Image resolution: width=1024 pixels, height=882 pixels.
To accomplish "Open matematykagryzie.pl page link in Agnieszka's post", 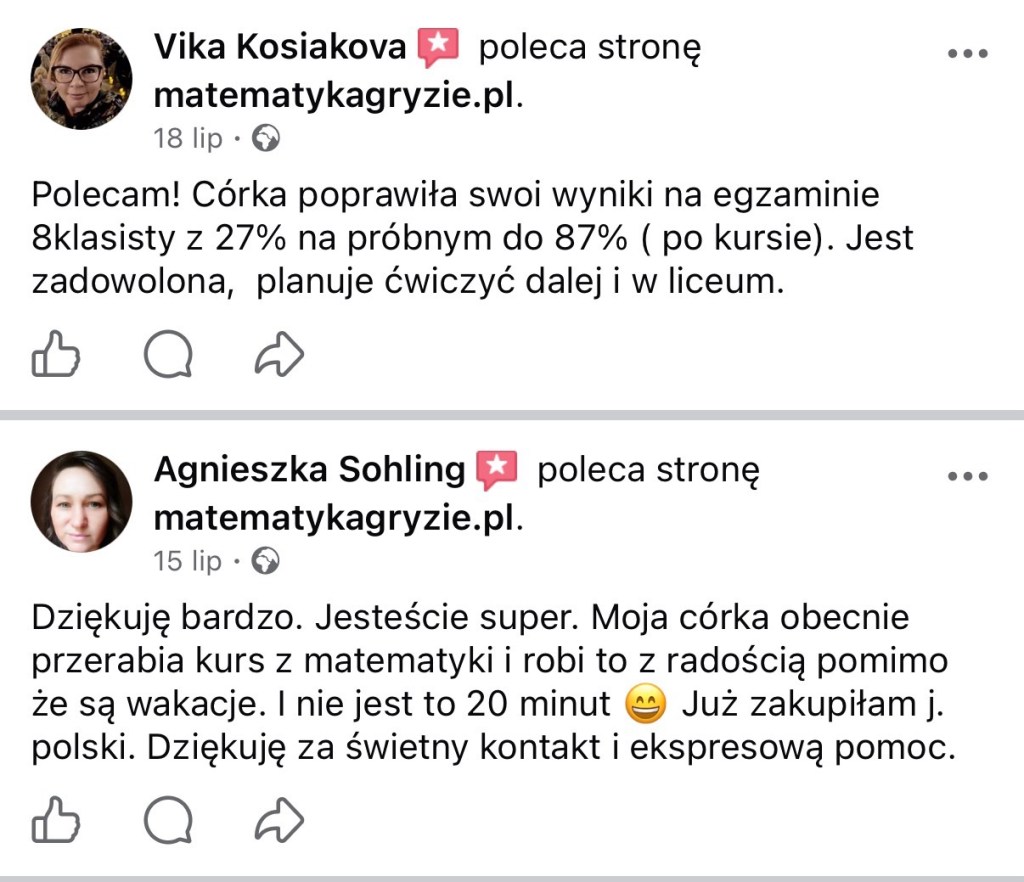I will 336,518.
